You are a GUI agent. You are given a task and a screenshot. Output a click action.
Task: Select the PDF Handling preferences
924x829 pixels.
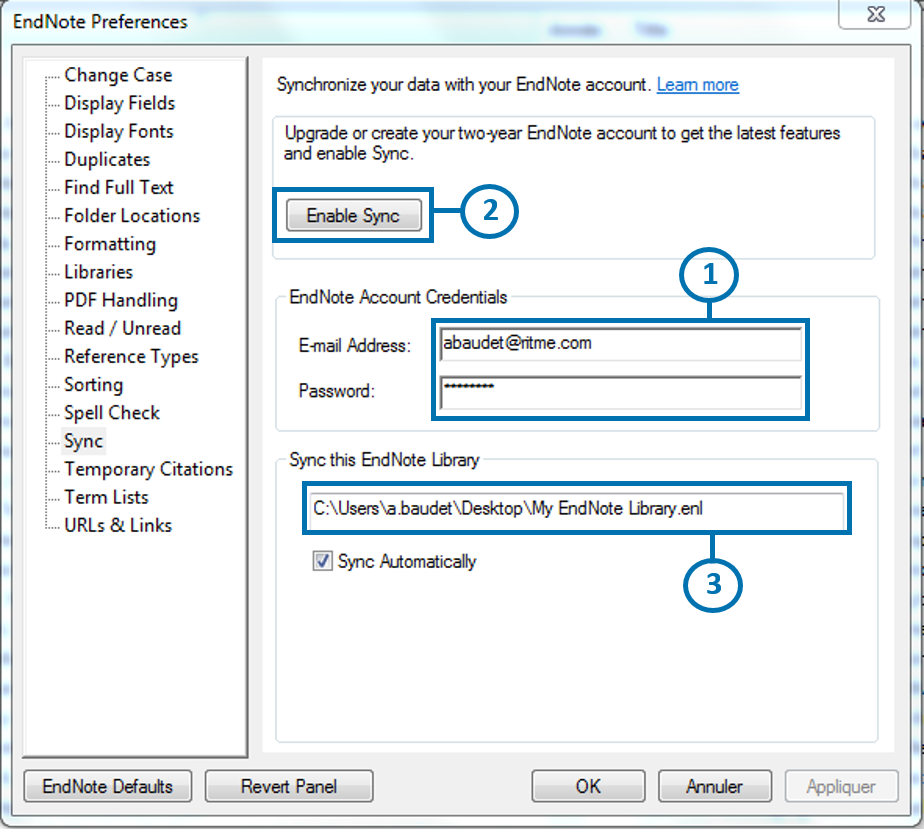coord(121,300)
